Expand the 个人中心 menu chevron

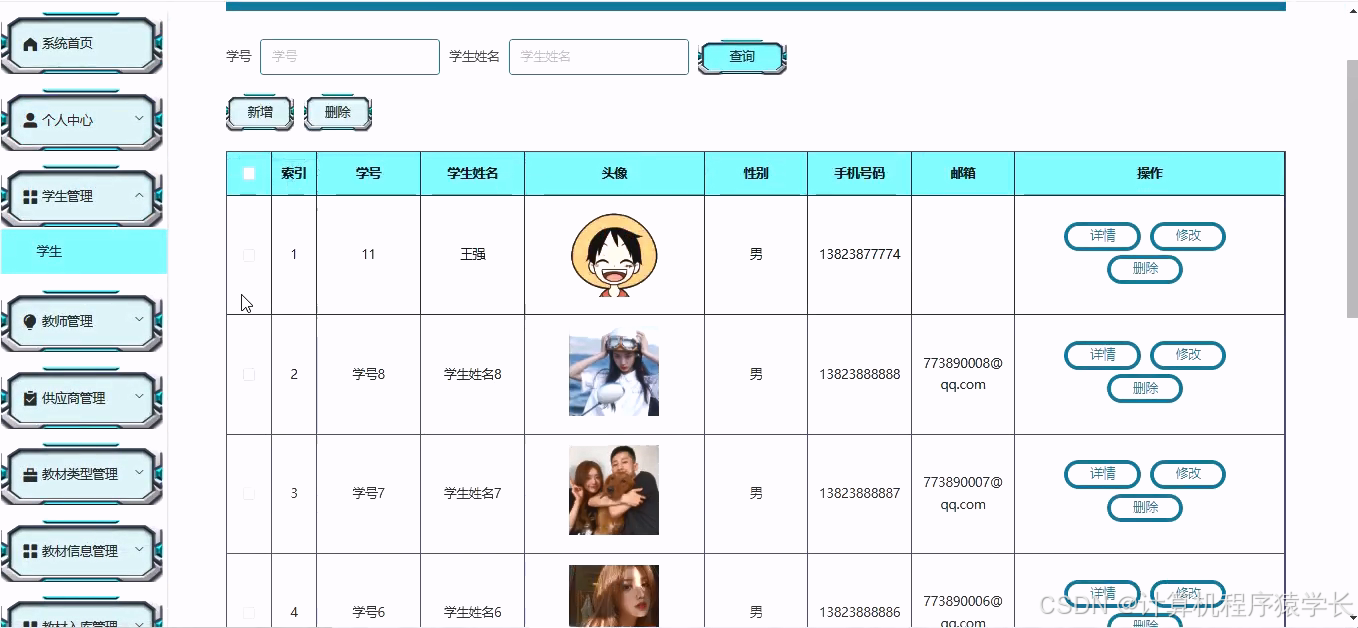[x=139, y=119]
